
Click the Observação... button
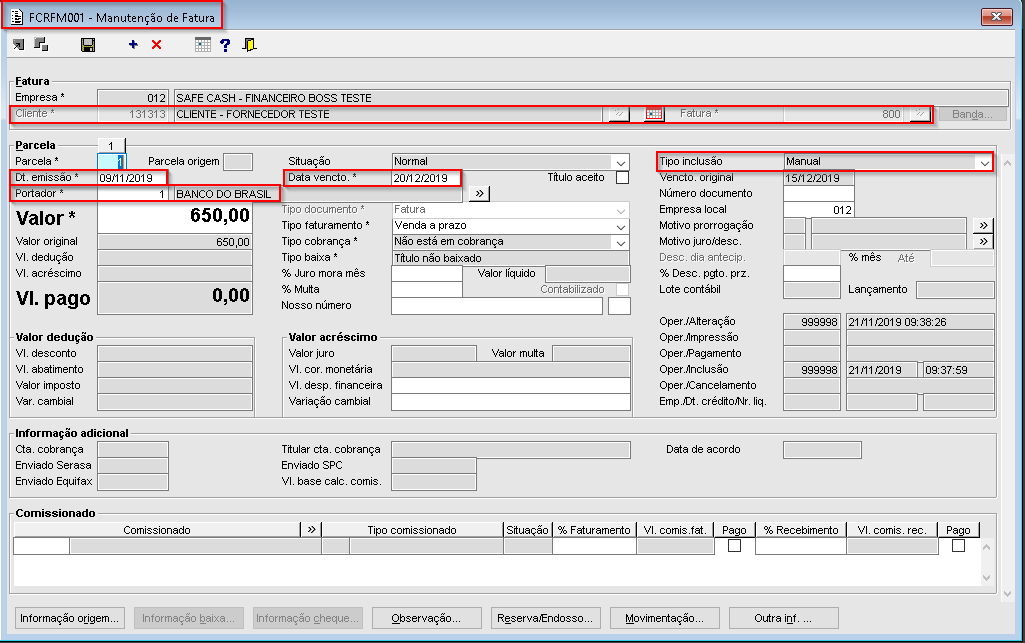coord(426,618)
